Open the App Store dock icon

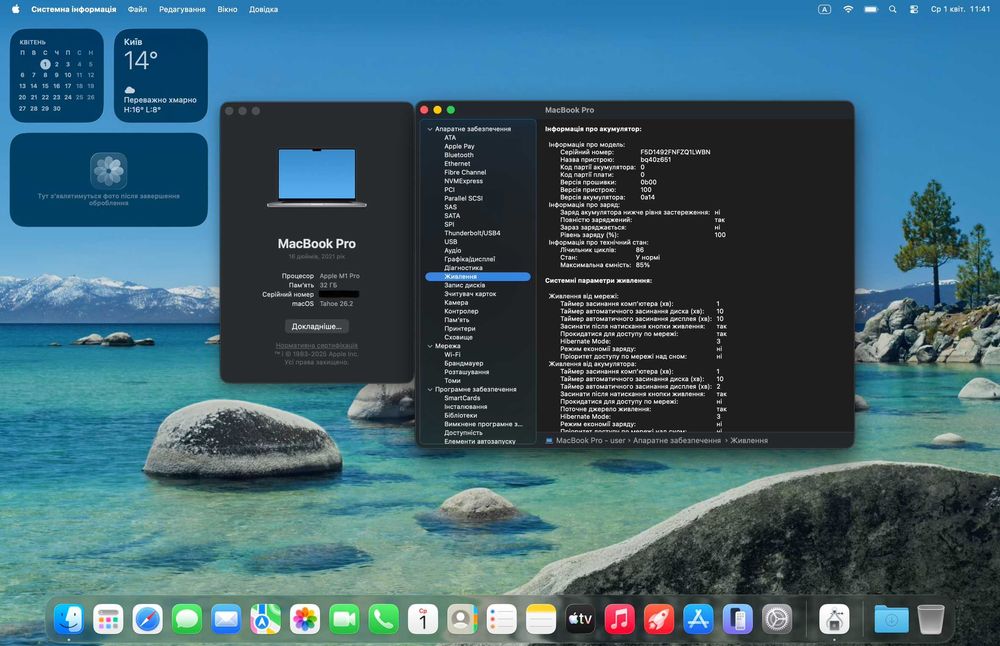[698, 619]
